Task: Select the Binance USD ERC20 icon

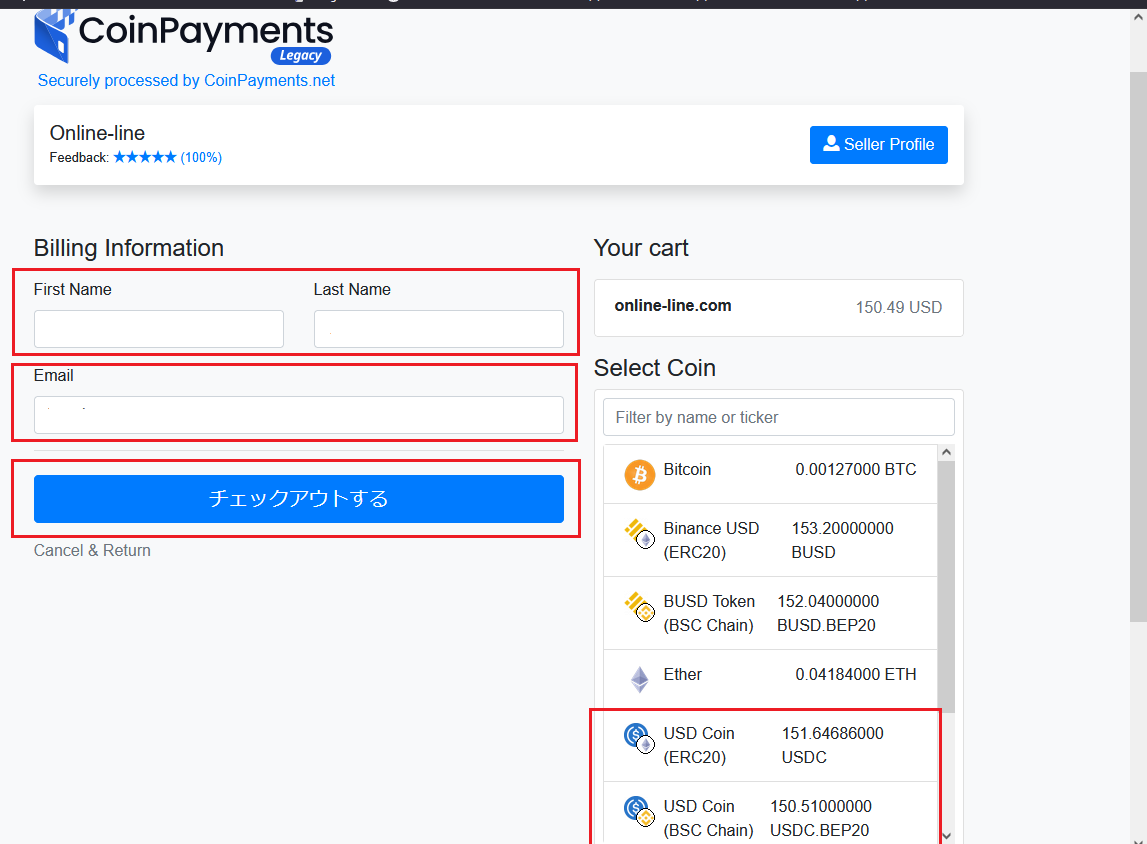Action: [639, 535]
